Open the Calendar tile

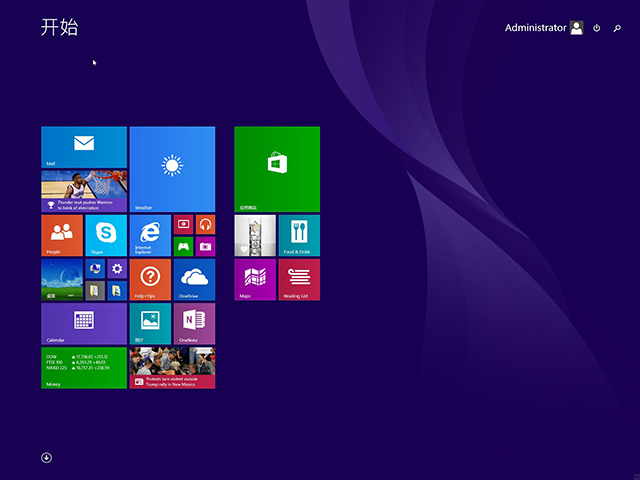[x=84, y=324]
